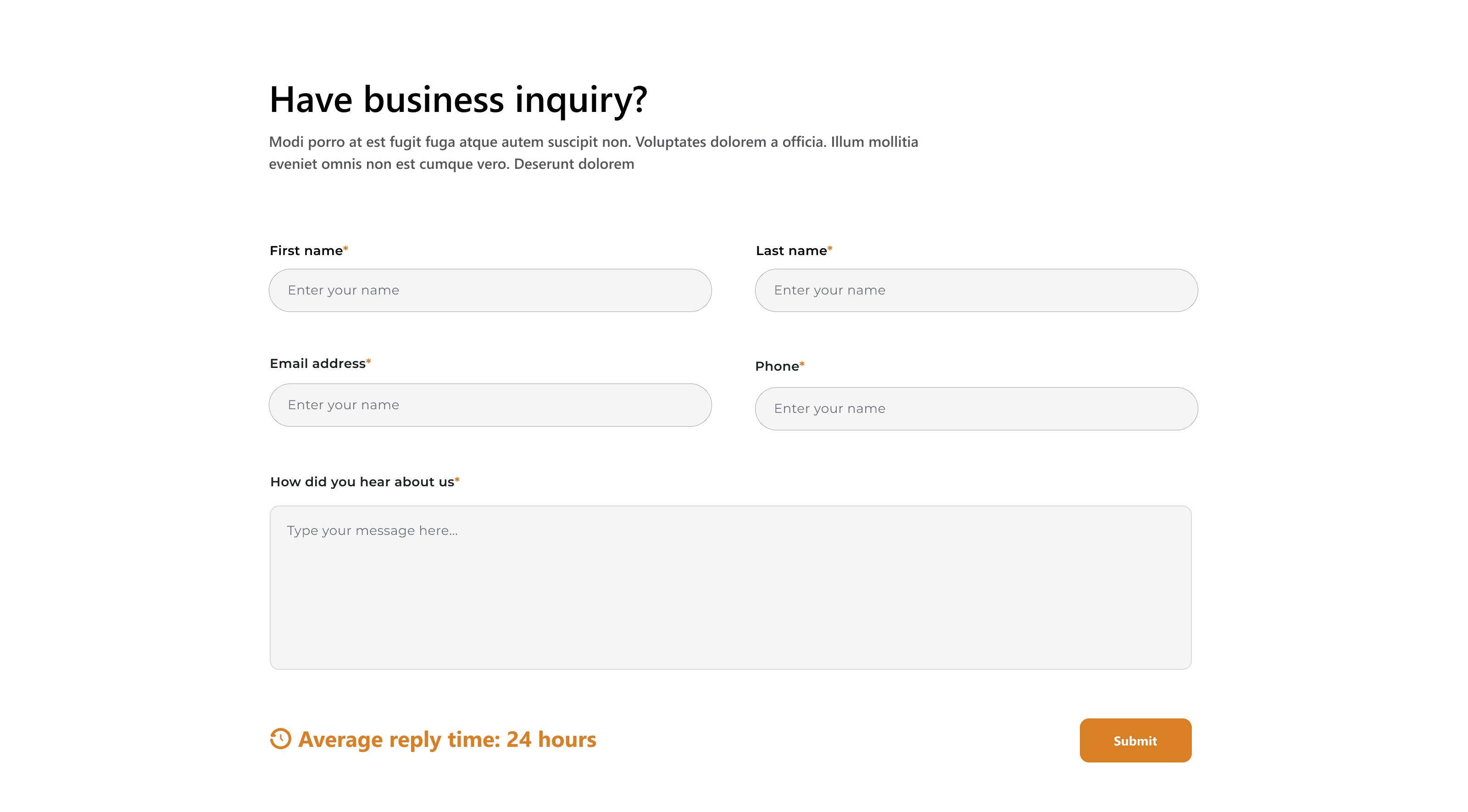
Task: Click into the Email address field
Action: 490,405
